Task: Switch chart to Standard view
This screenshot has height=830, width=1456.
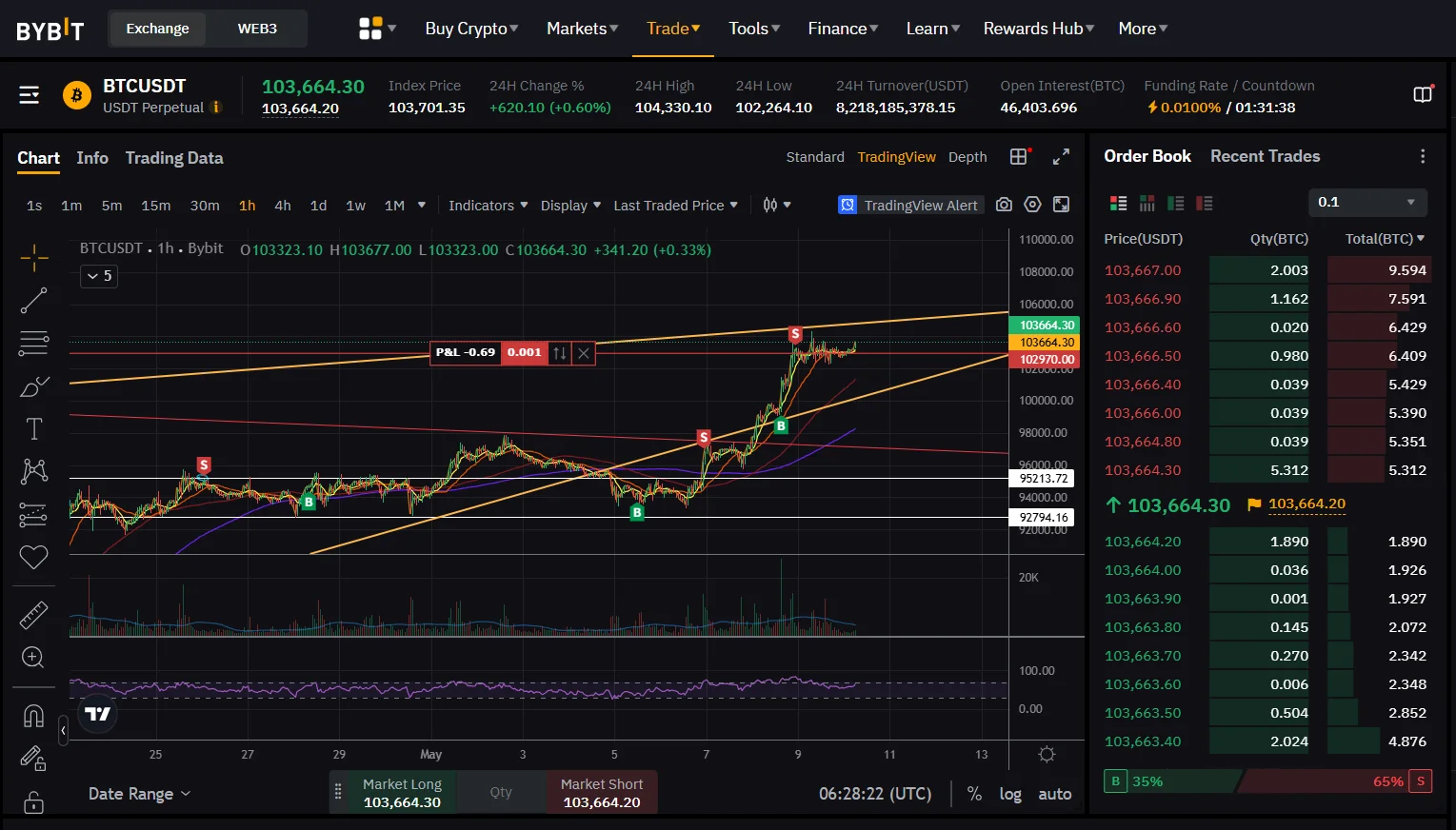Action: click(815, 157)
